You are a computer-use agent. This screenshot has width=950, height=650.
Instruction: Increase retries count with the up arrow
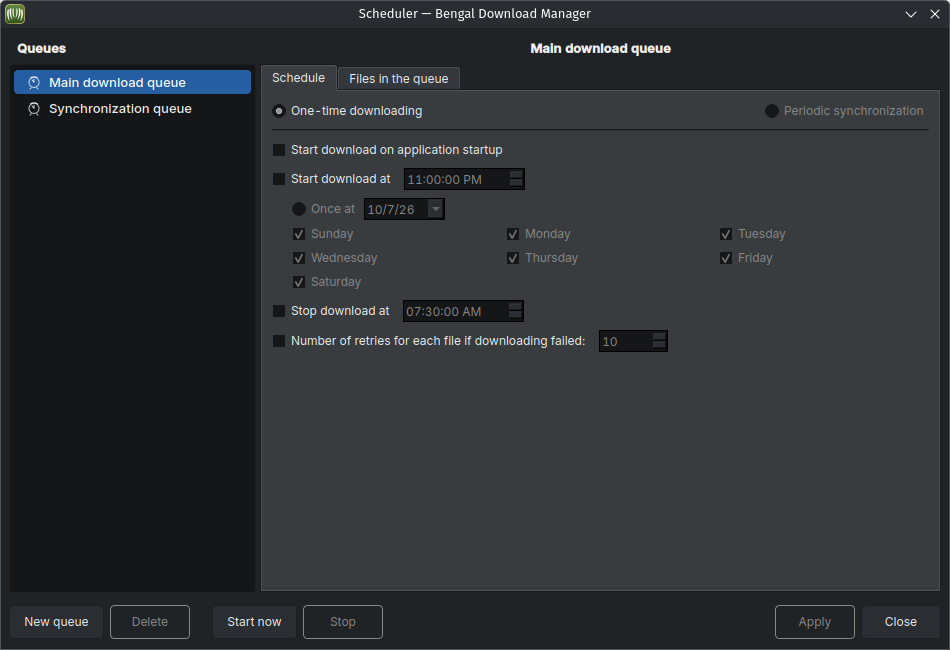click(660, 336)
